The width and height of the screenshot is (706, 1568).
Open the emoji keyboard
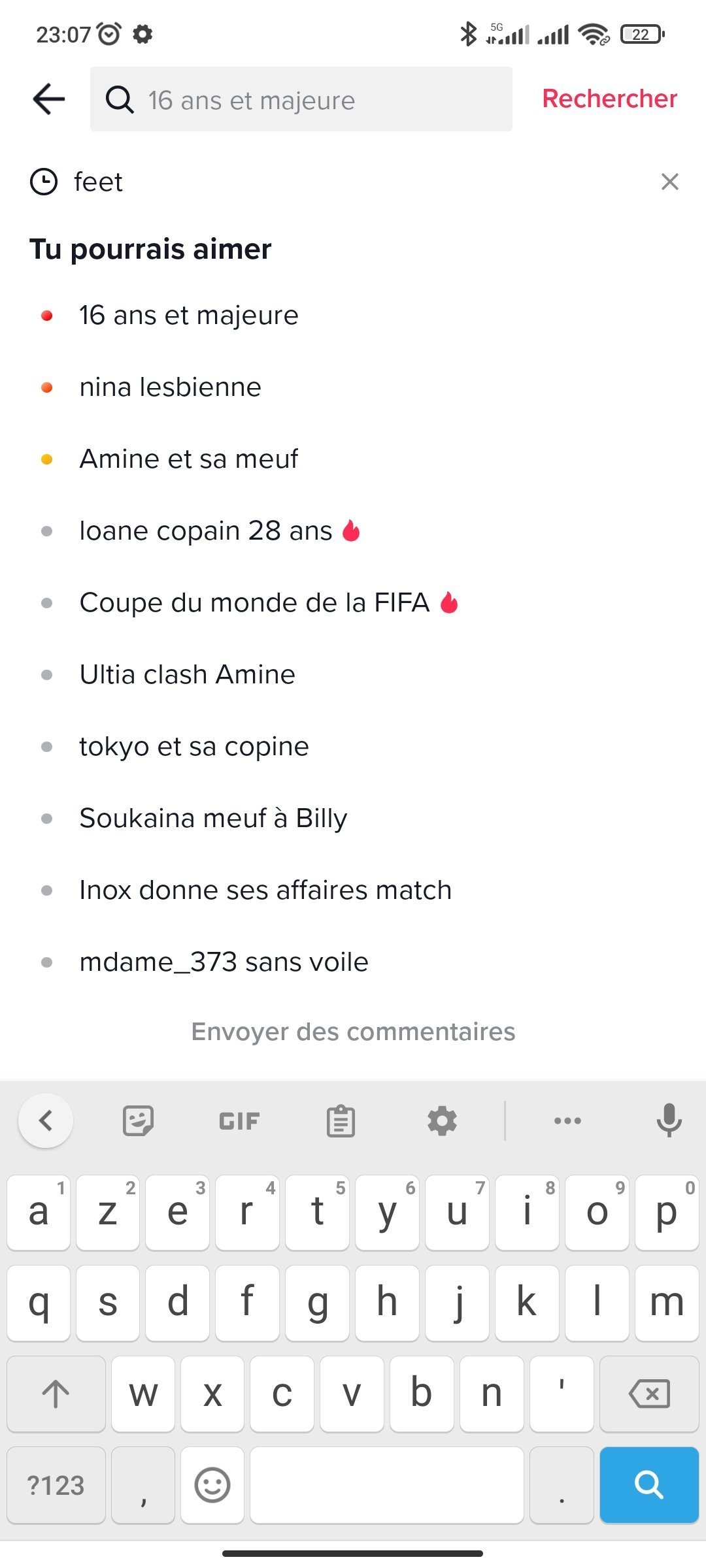pos(212,1484)
